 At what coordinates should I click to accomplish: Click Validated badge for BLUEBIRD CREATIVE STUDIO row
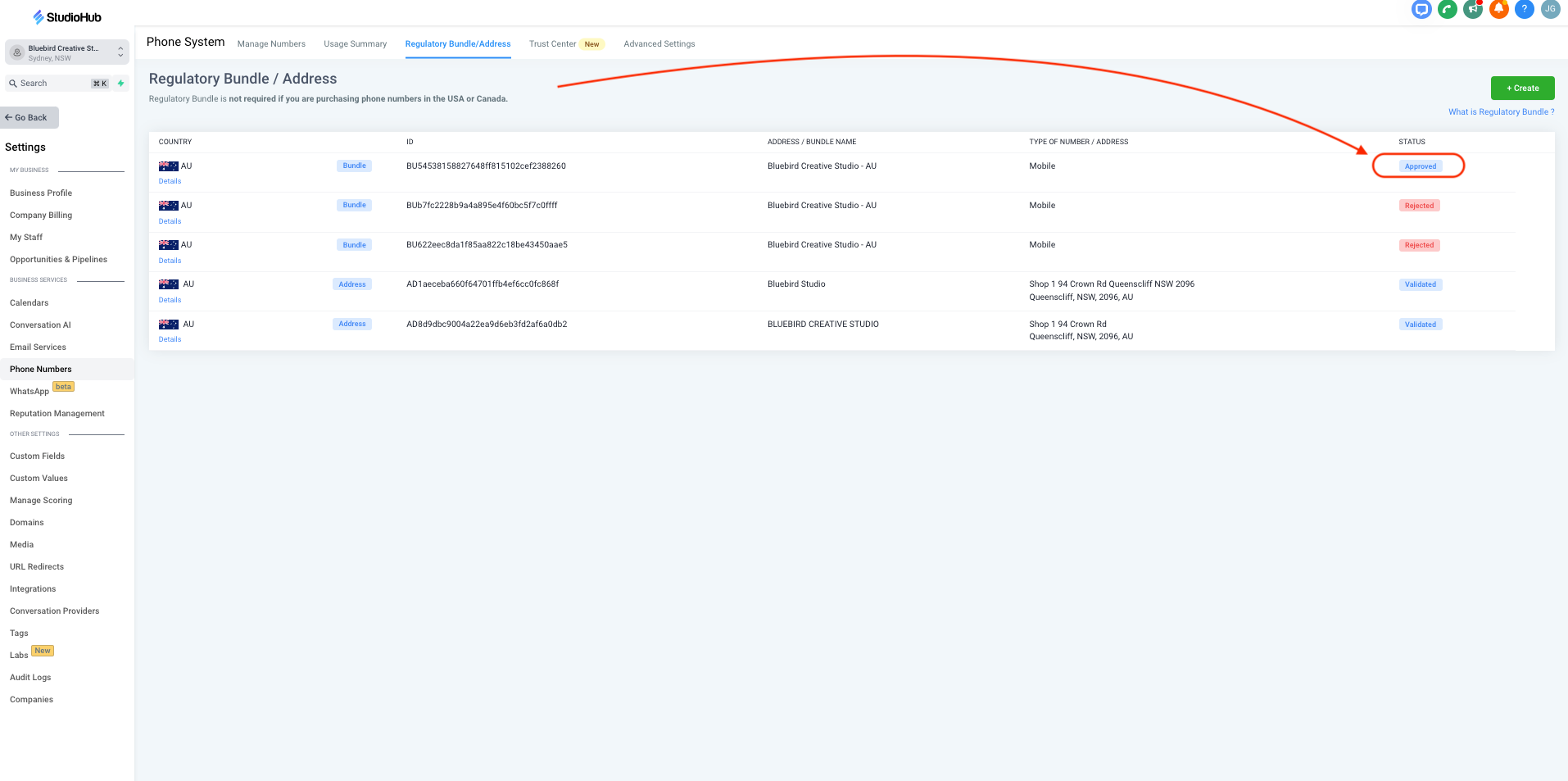[1421, 325]
